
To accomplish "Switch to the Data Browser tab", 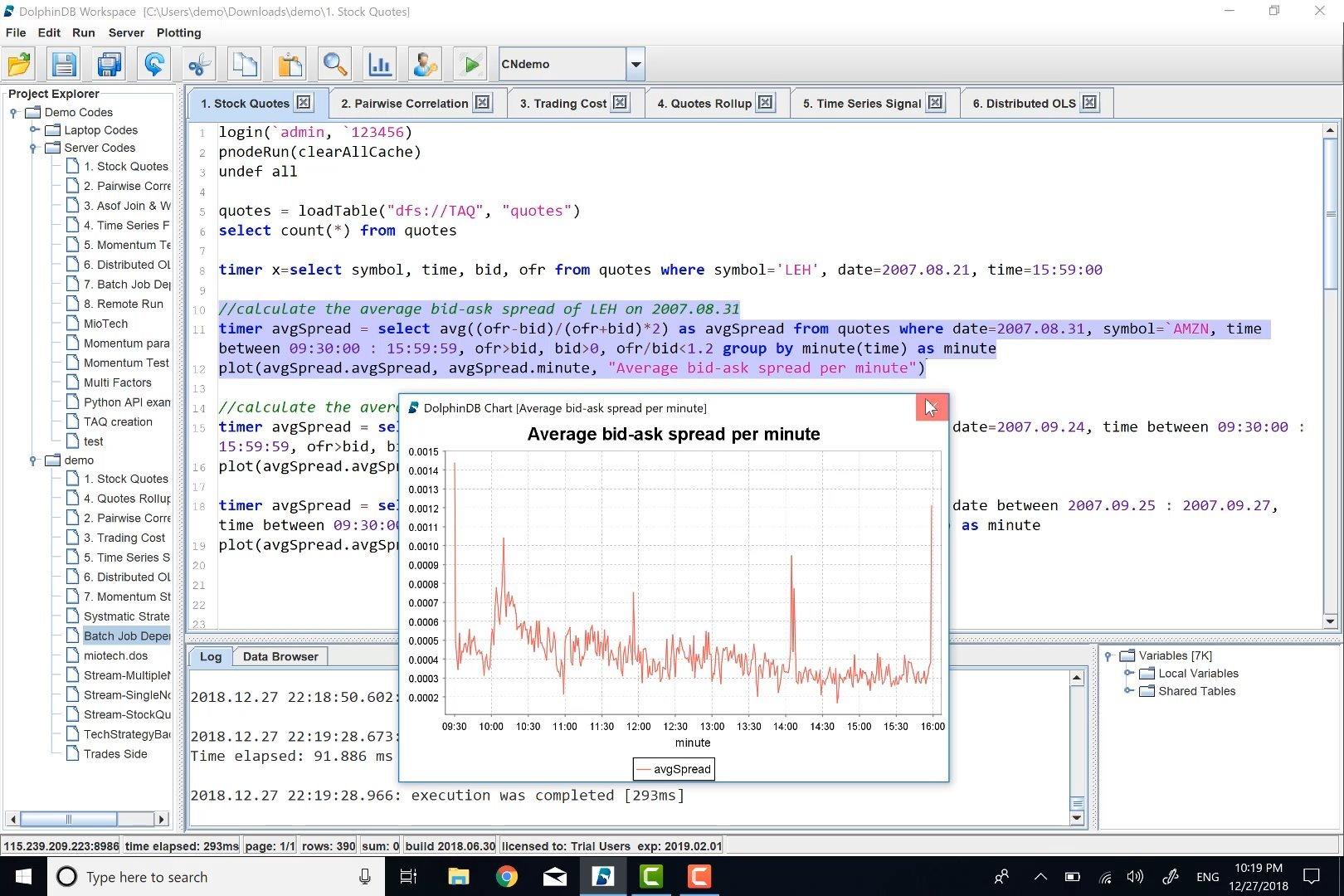I will [280, 656].
